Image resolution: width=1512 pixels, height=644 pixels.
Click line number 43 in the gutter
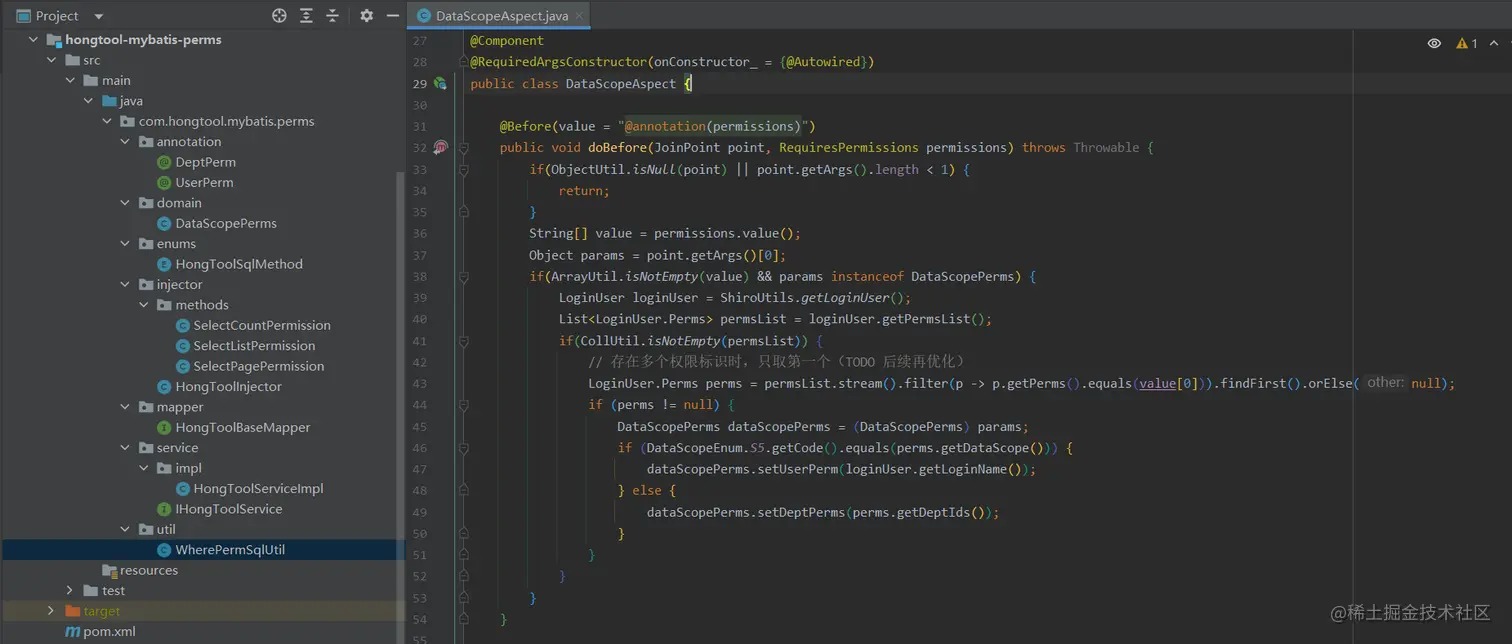tap(419, 383)
